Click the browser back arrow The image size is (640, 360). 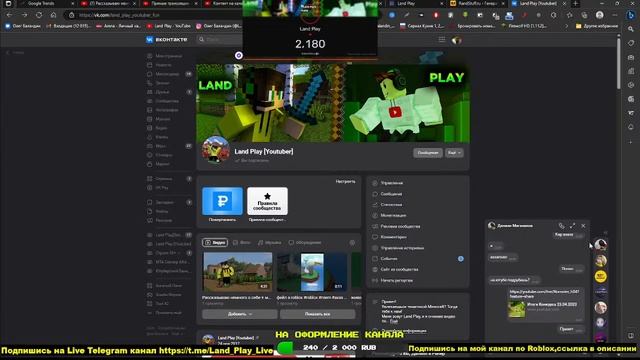(x=9, y=15)
